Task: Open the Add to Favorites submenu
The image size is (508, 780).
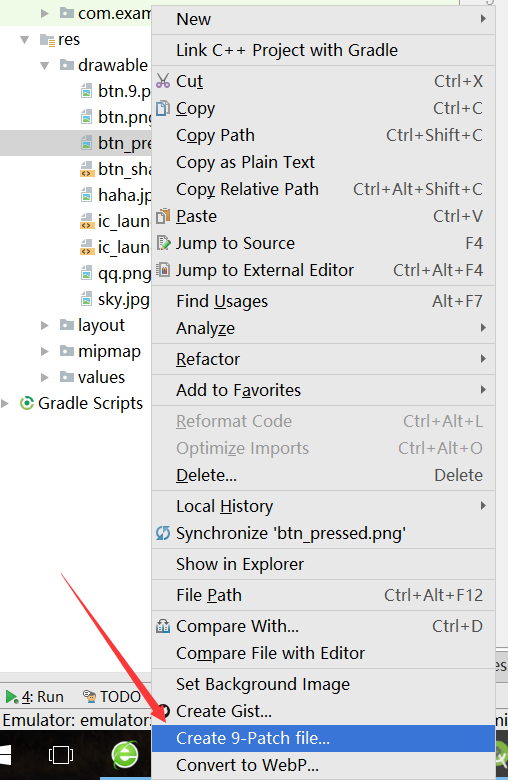Action: coord(323,390)
